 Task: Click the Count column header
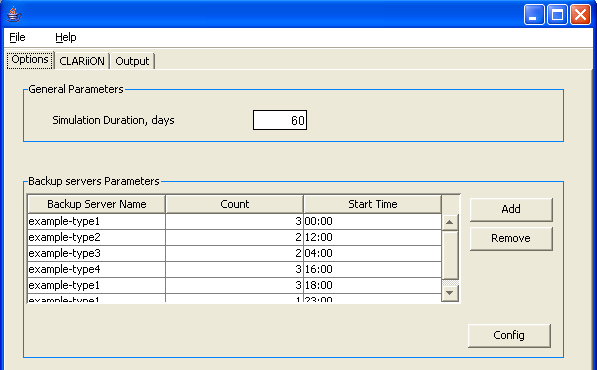[235, 204]
